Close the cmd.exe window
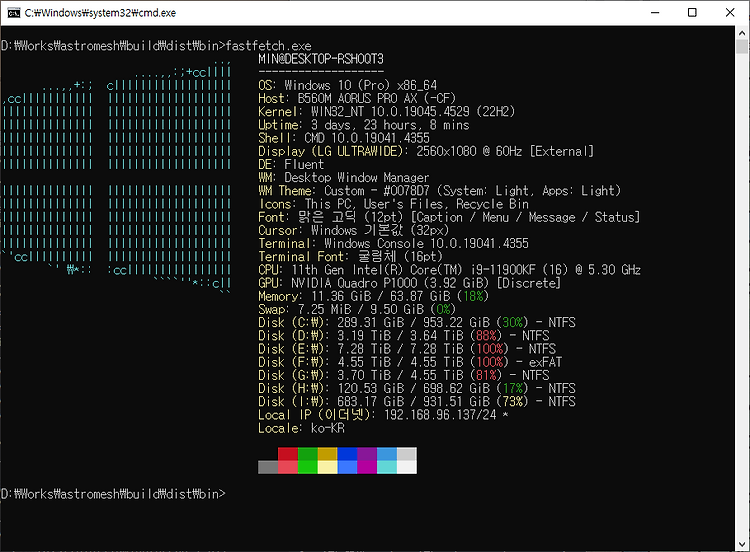 730,12
